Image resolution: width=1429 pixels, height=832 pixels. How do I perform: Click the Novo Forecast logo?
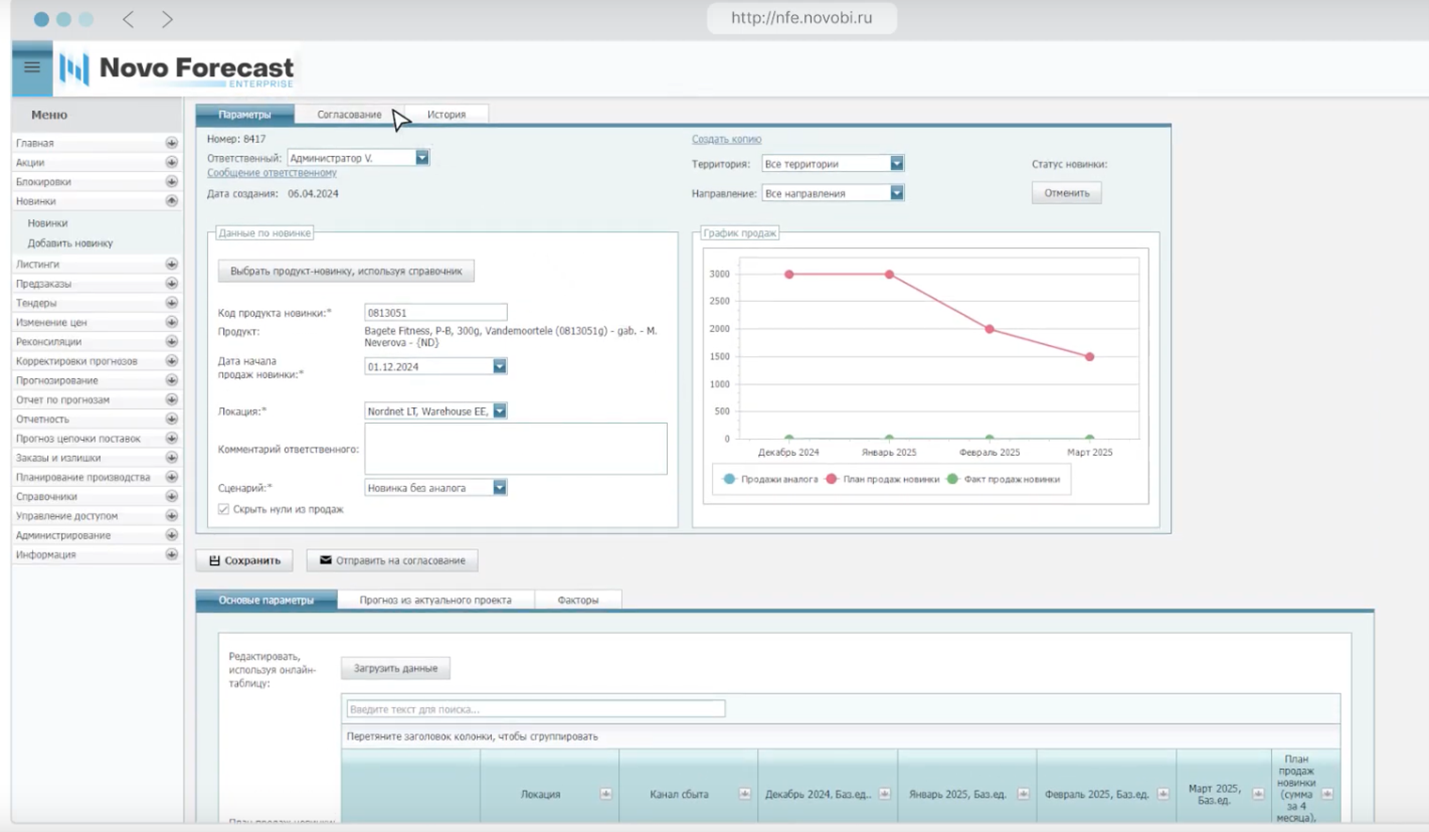(177, 69)
